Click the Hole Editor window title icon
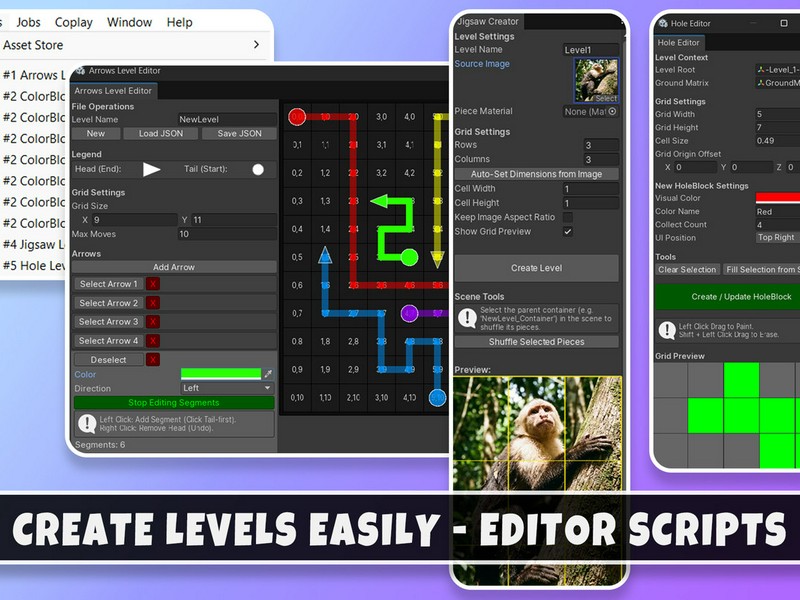800x600 pixels. tap(663, 23)
